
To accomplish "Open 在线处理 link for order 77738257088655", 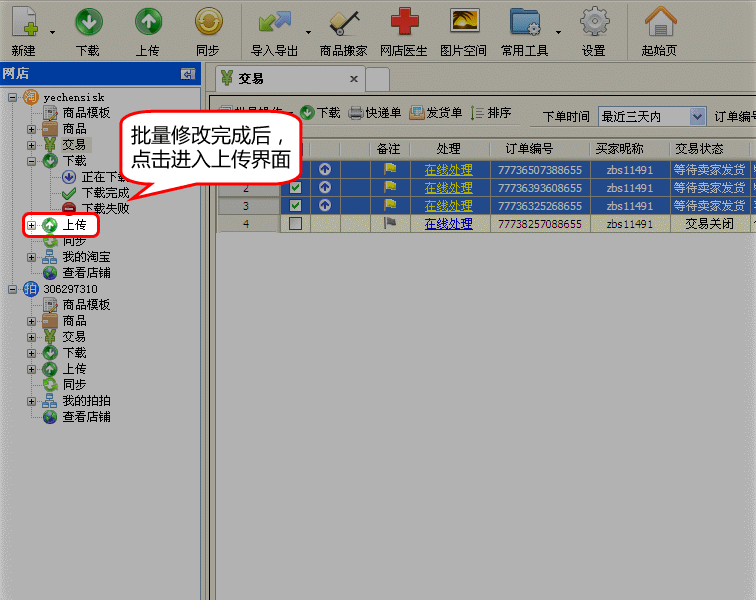I will (448, 224).
